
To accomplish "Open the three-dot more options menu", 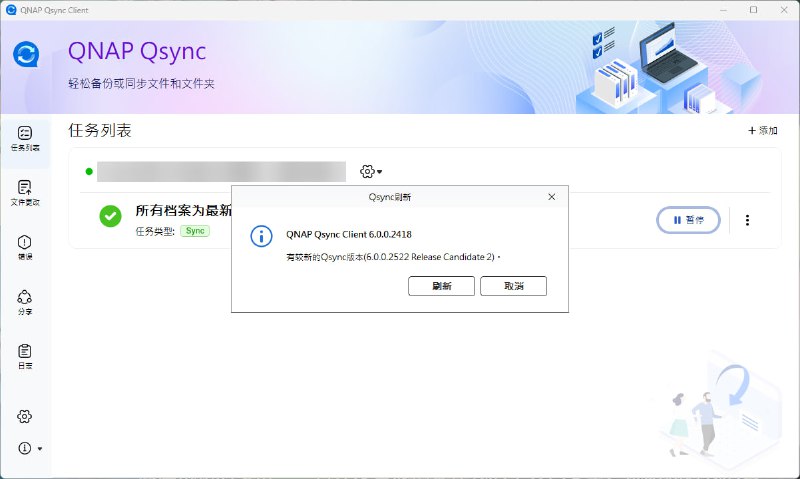I will [747, 220].
